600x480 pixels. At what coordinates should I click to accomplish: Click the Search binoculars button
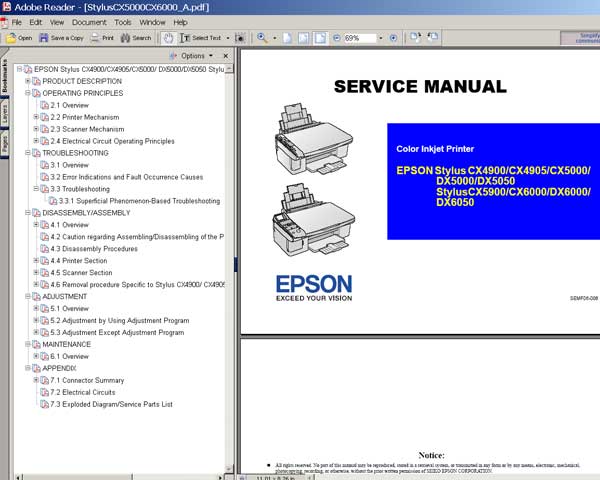(136, 38)
